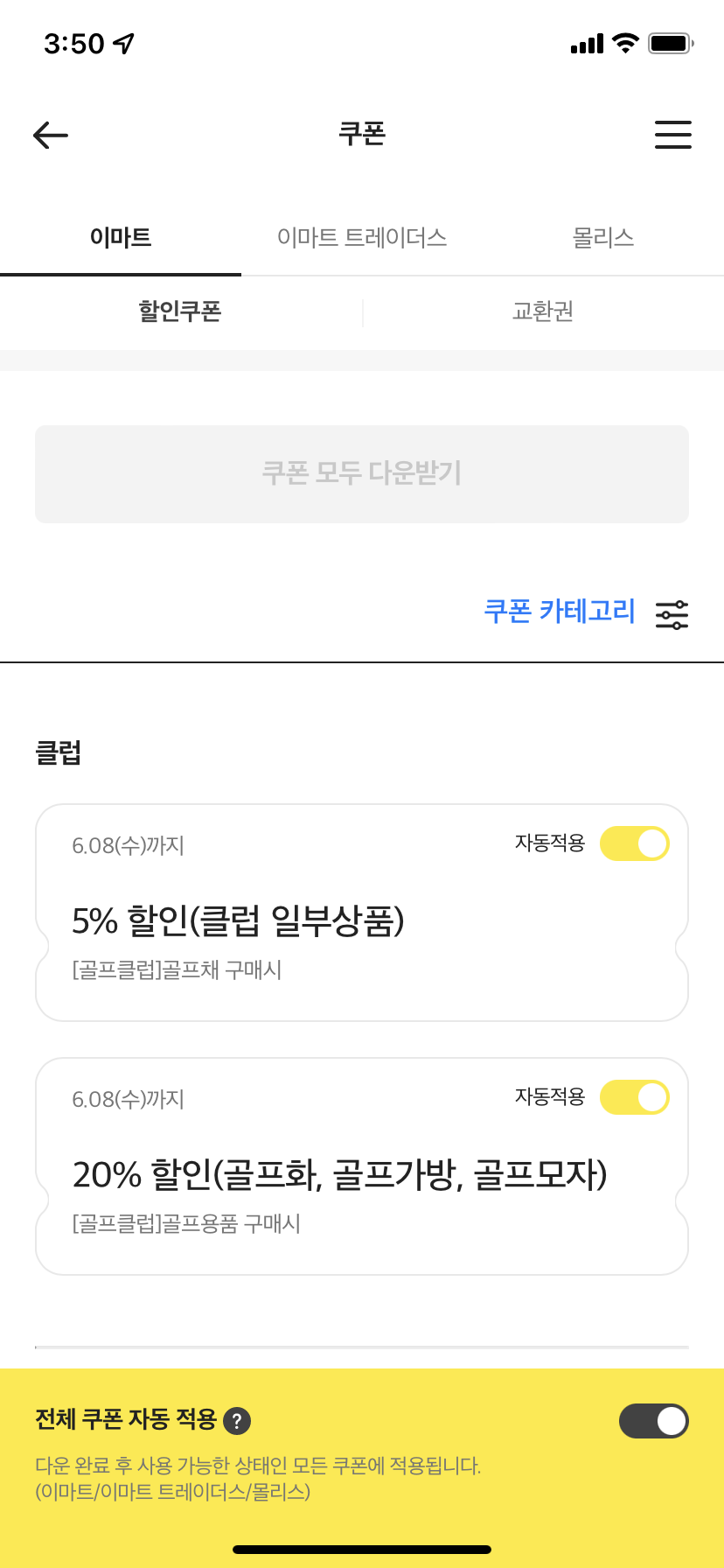724x1568 pixels.
Task: Open 쿠폰 카테고리 link
Action: [560, 611]
